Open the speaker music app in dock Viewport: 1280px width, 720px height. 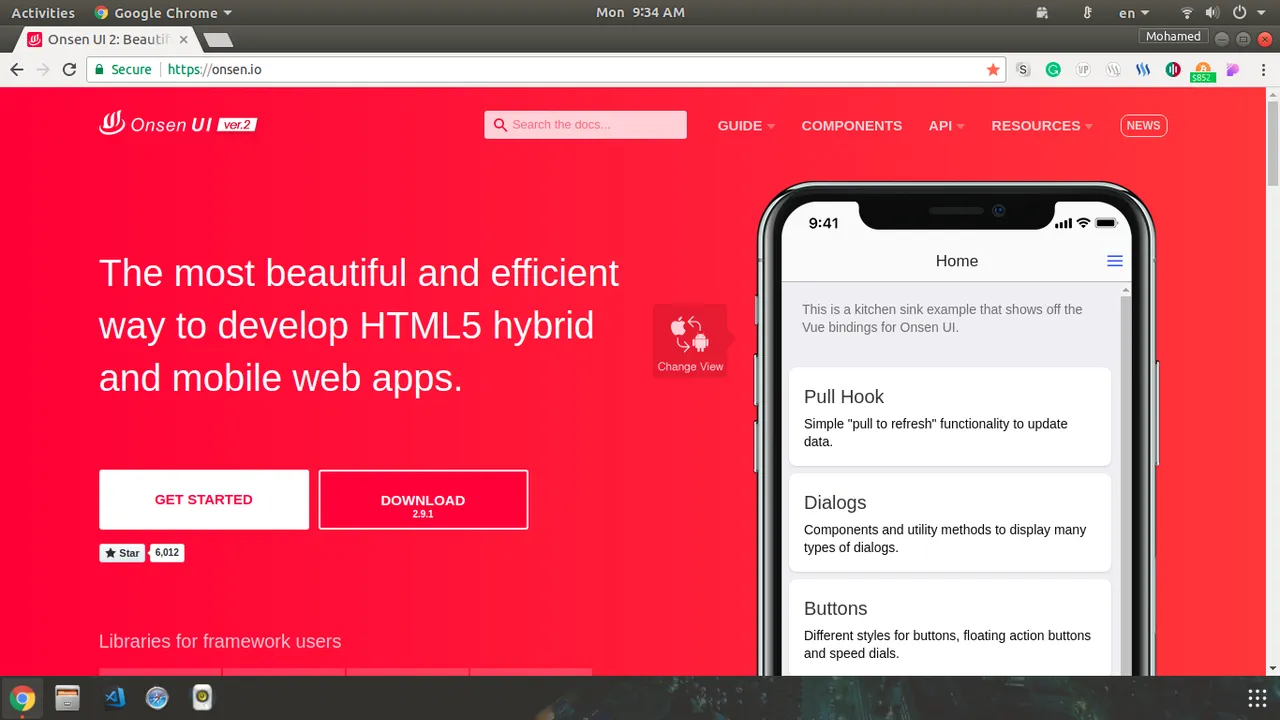tap(202, 697)
